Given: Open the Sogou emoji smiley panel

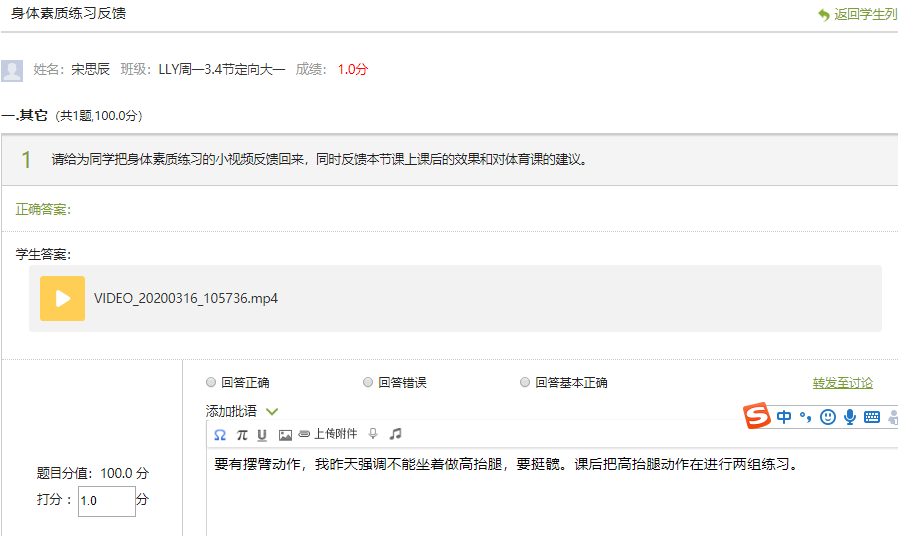Looking at the screenshot, I should (x=827, y=417).
